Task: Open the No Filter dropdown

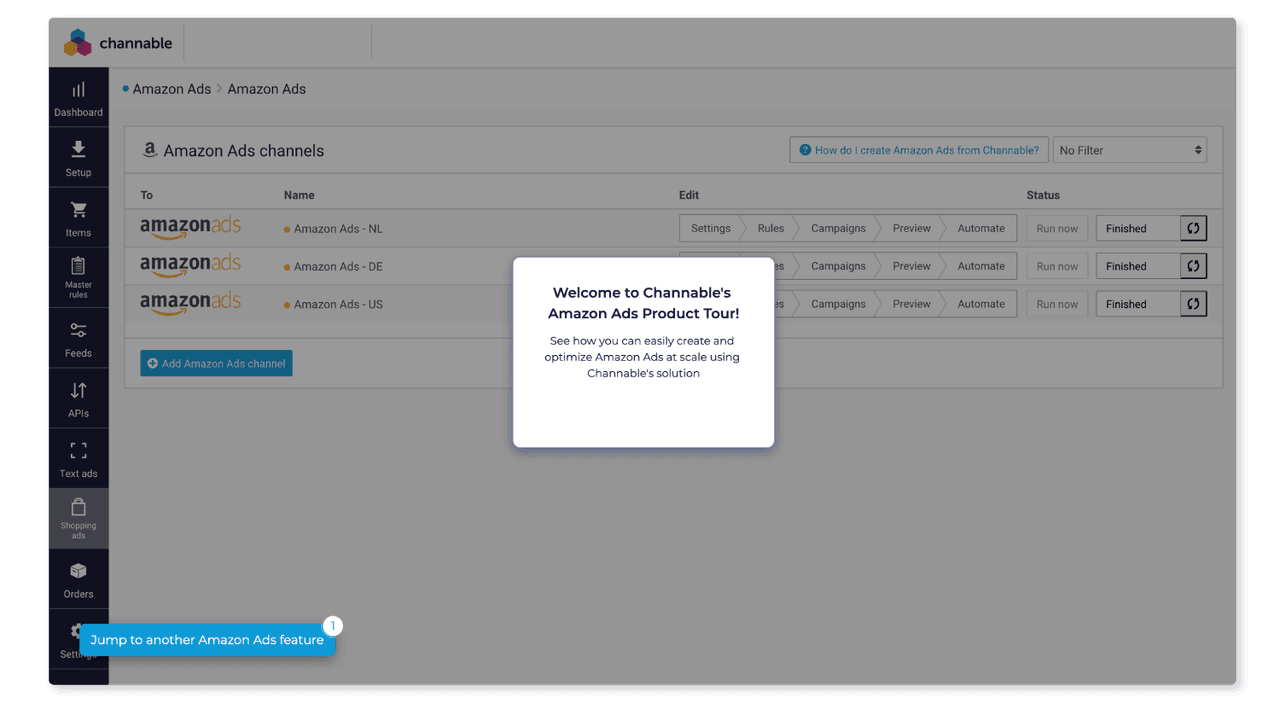Action: click(1130, 150)
